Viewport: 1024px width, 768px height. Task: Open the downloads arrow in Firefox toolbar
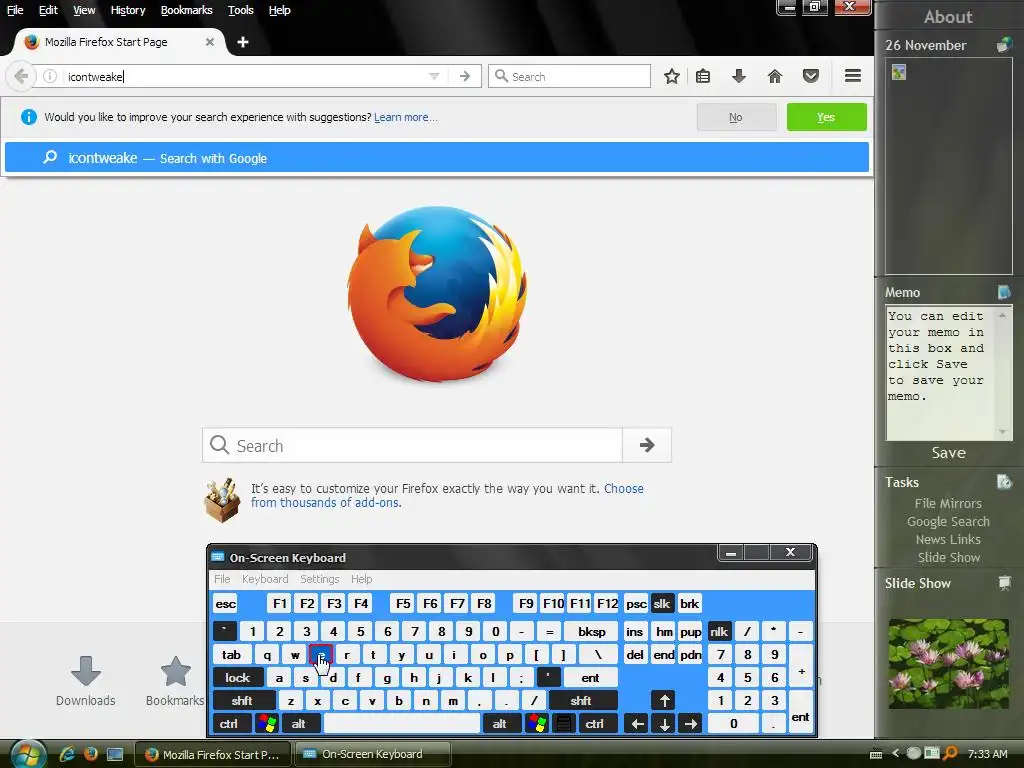(x=739, y=76)
